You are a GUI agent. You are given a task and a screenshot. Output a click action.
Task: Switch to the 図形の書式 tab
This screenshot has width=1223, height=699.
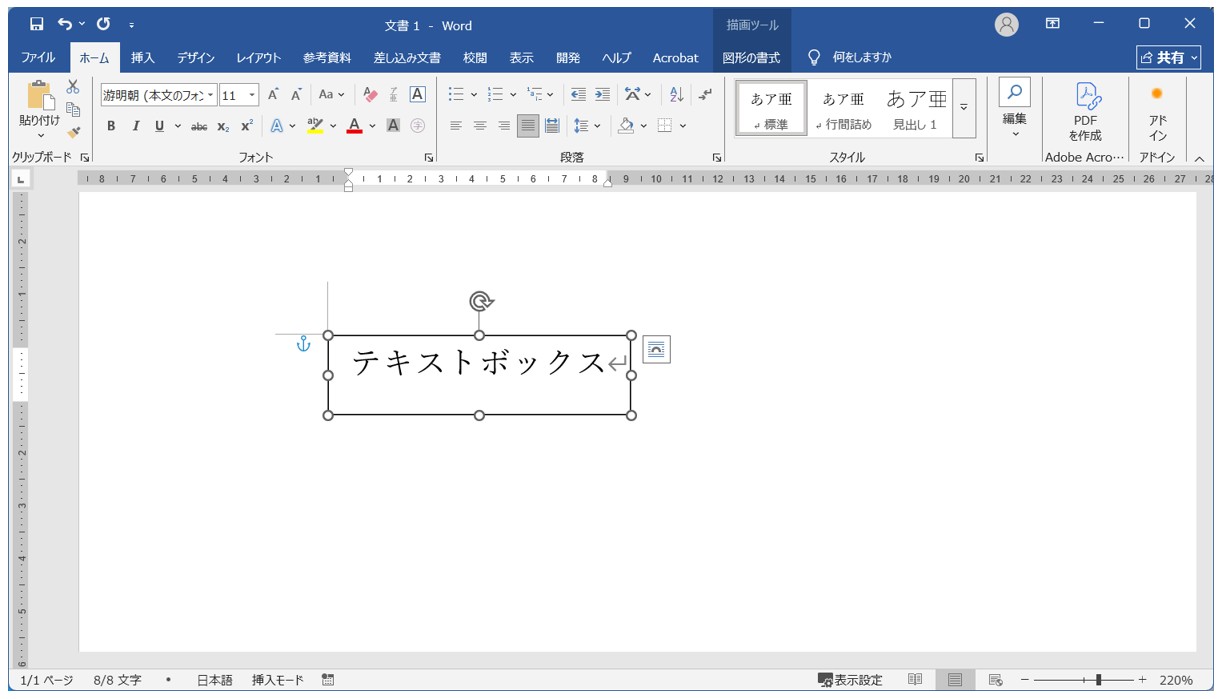point(752,58)
